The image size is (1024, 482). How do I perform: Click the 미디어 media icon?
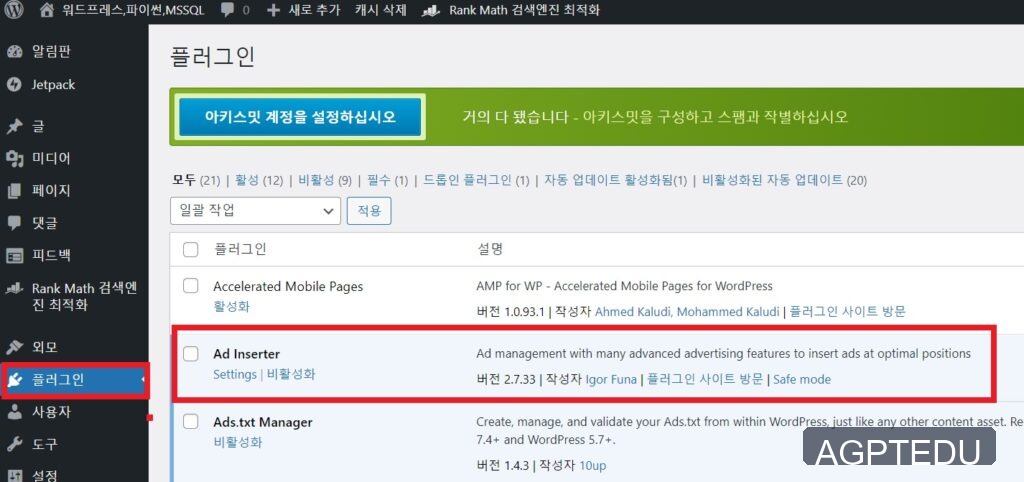click(14, 159)
